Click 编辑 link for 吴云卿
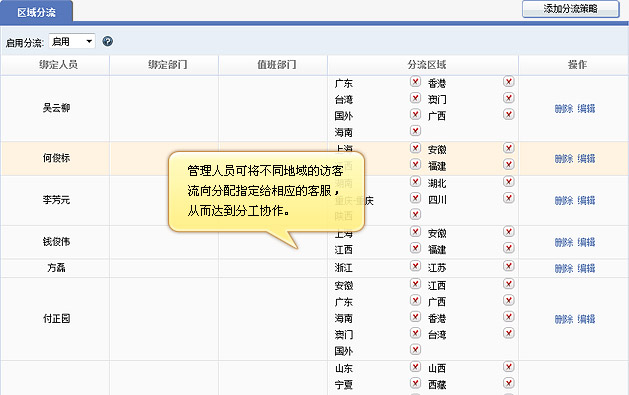The height and width of the screenshot is (395, 629). coord(586,108)
